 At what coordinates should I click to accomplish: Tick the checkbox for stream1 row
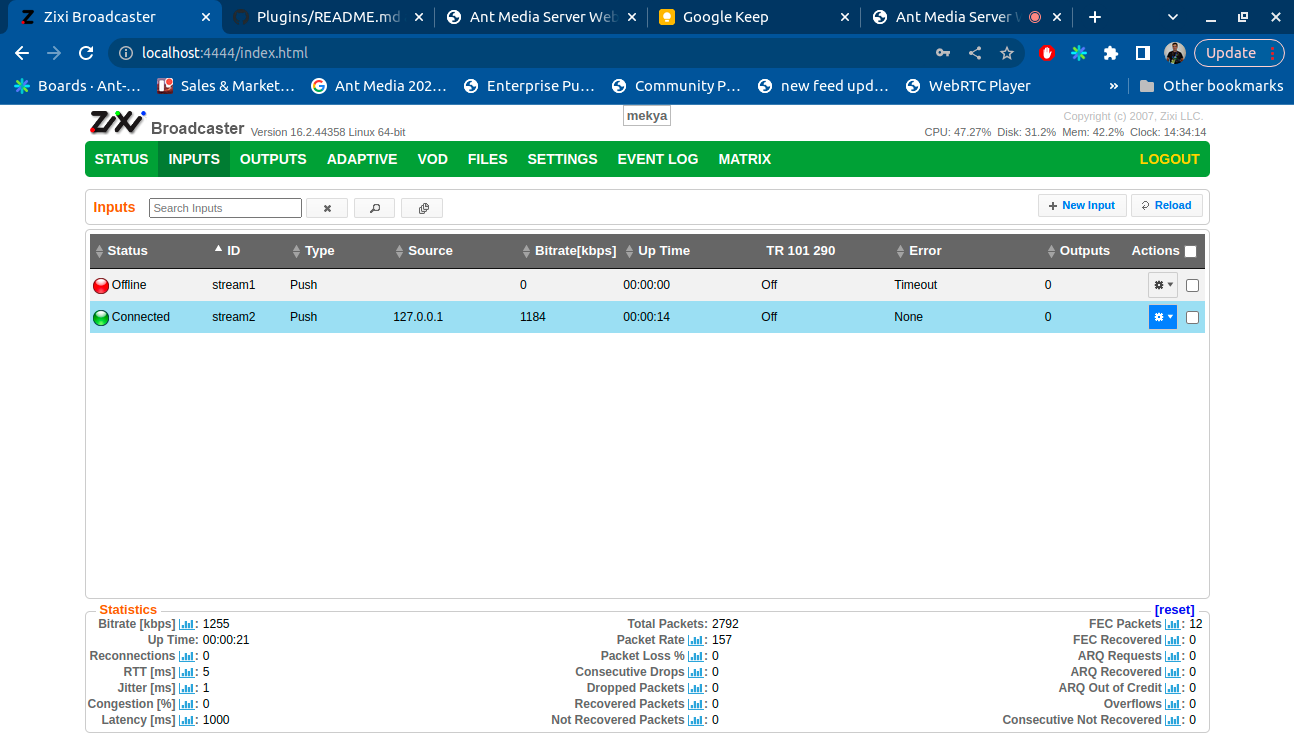coord(1192,285)
